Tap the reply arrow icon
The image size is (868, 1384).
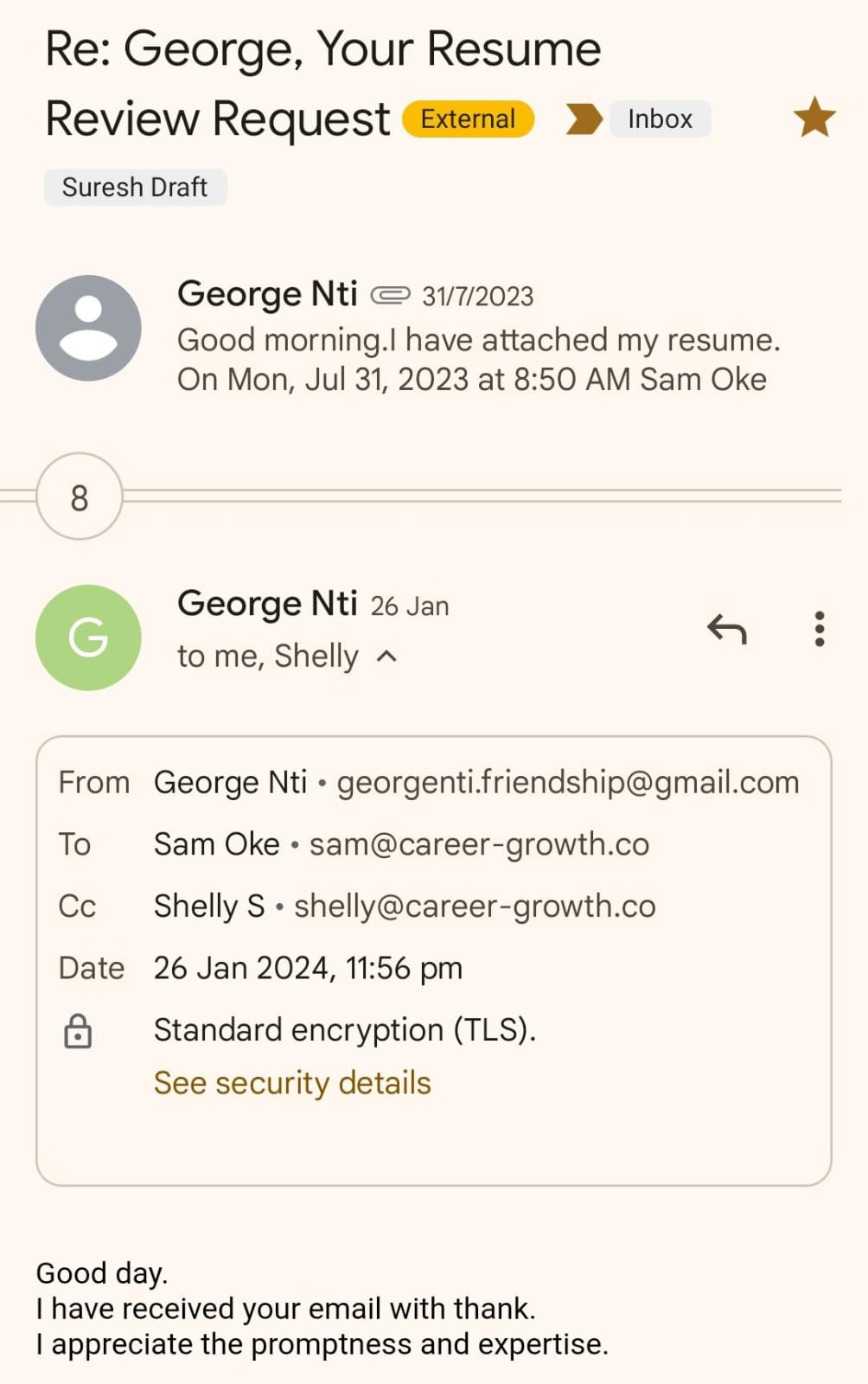[726, 629]
